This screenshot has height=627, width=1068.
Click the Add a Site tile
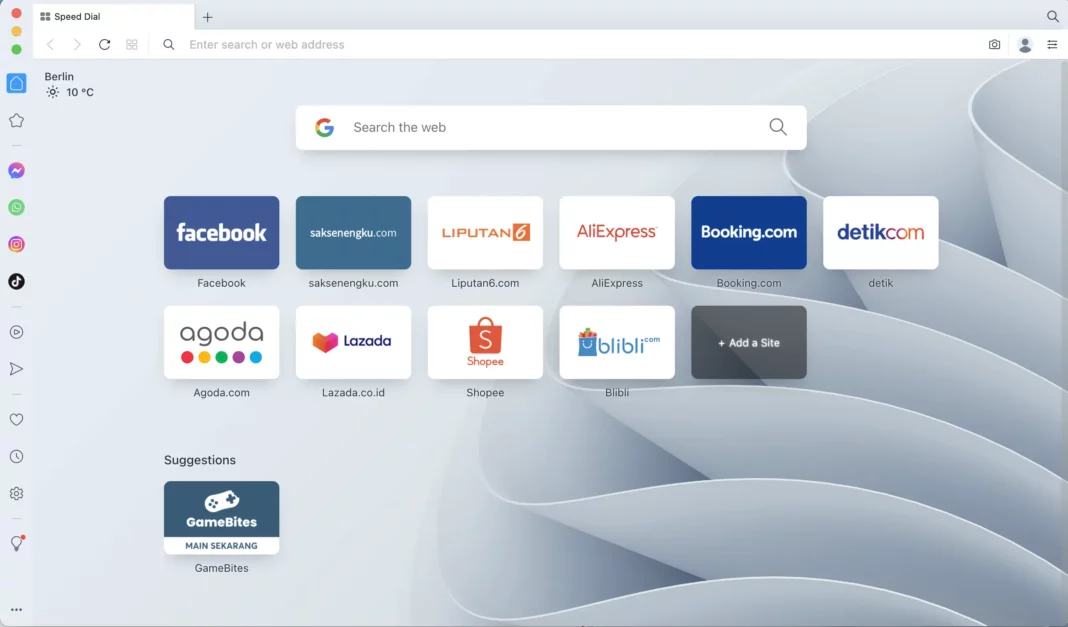pos(749,342)
